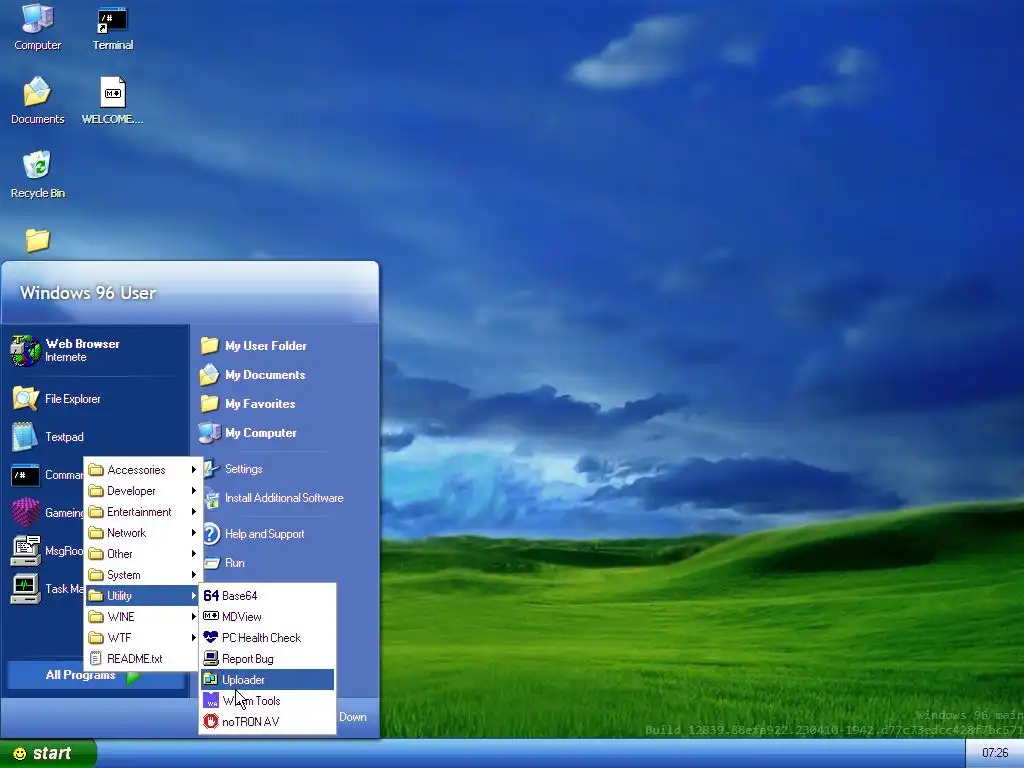The image size is (1024, 768).
Task: Expand the WINE programs folder
Action: click(x=142, y=616)
